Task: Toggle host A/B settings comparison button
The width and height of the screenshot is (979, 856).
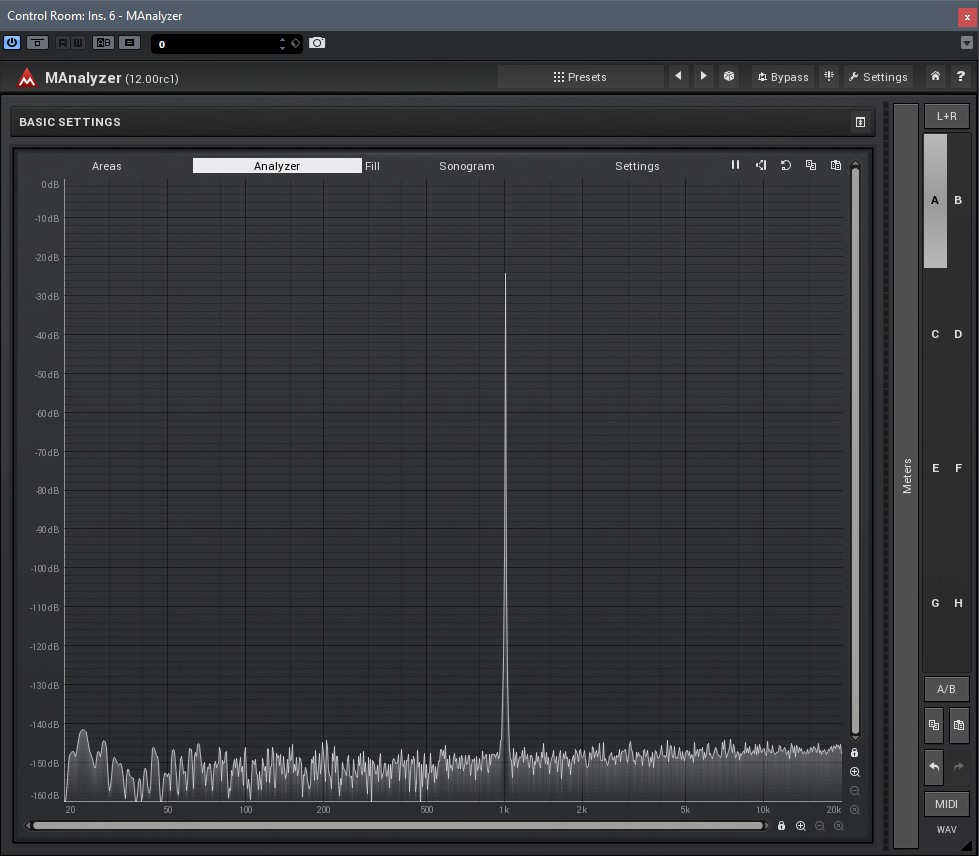Action: [103, 43]
